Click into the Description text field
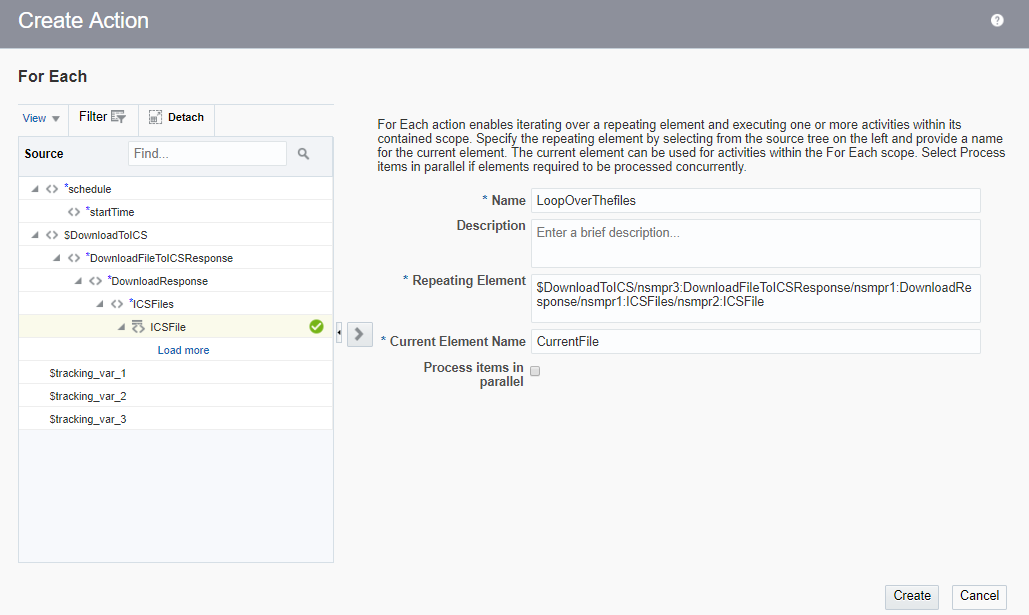This screenshot has height=615, width=1029. (756, 243)
